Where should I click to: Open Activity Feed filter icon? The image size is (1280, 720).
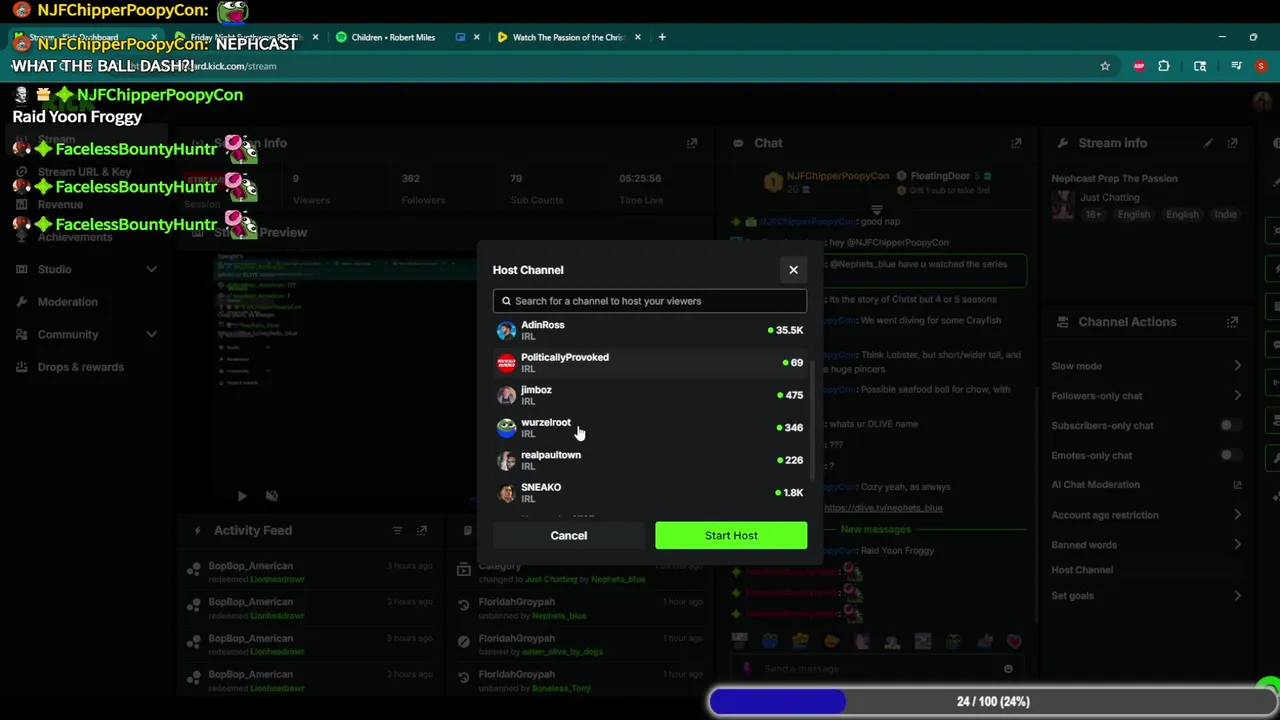397,531
